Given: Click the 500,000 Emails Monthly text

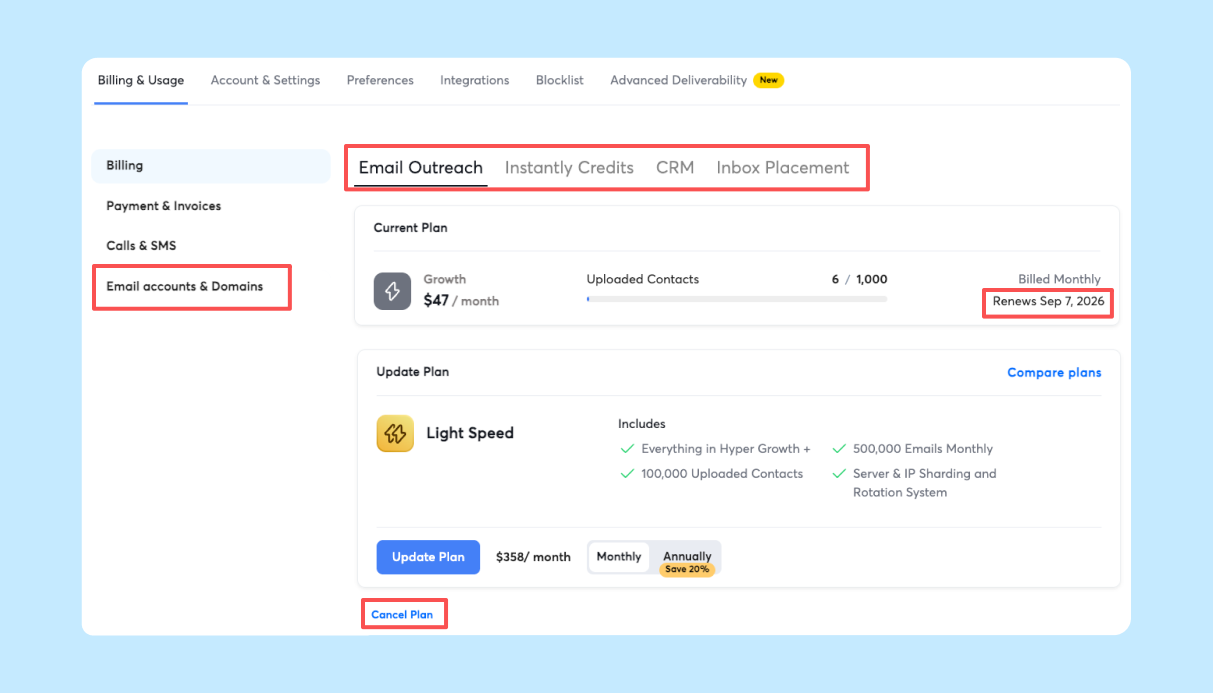Looking at the screenshot, I should 923,449.
